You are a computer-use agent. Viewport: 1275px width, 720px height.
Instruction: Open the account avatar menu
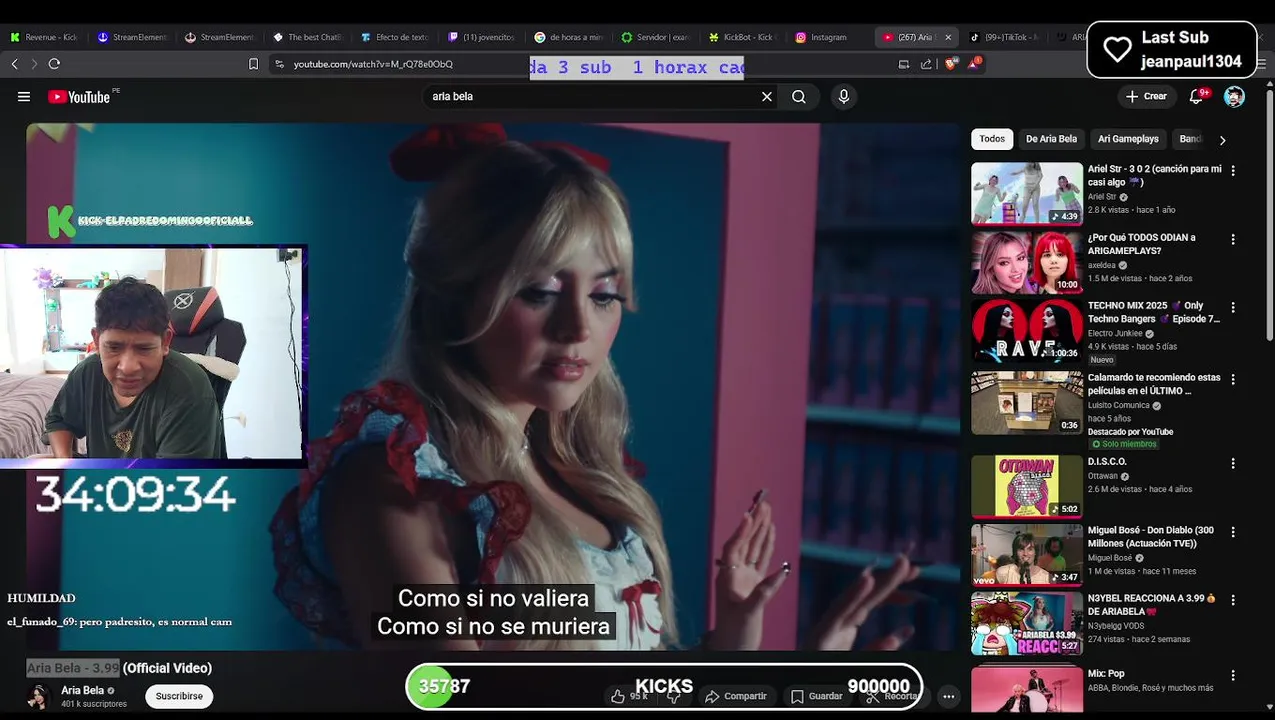[x=1234, y=97]
